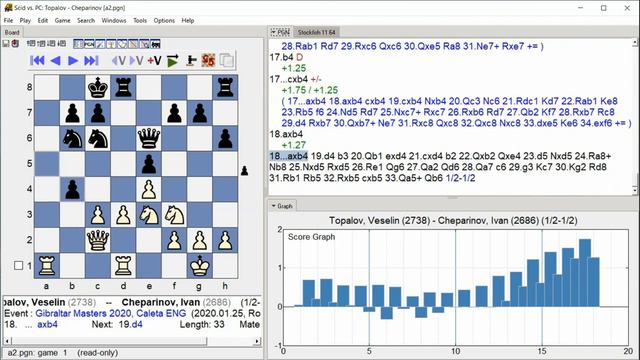The image size is (640, 360).
Task: Click the trophy crosstable toolbar icon
Action: pyautogui.click(x=111, y=44)
